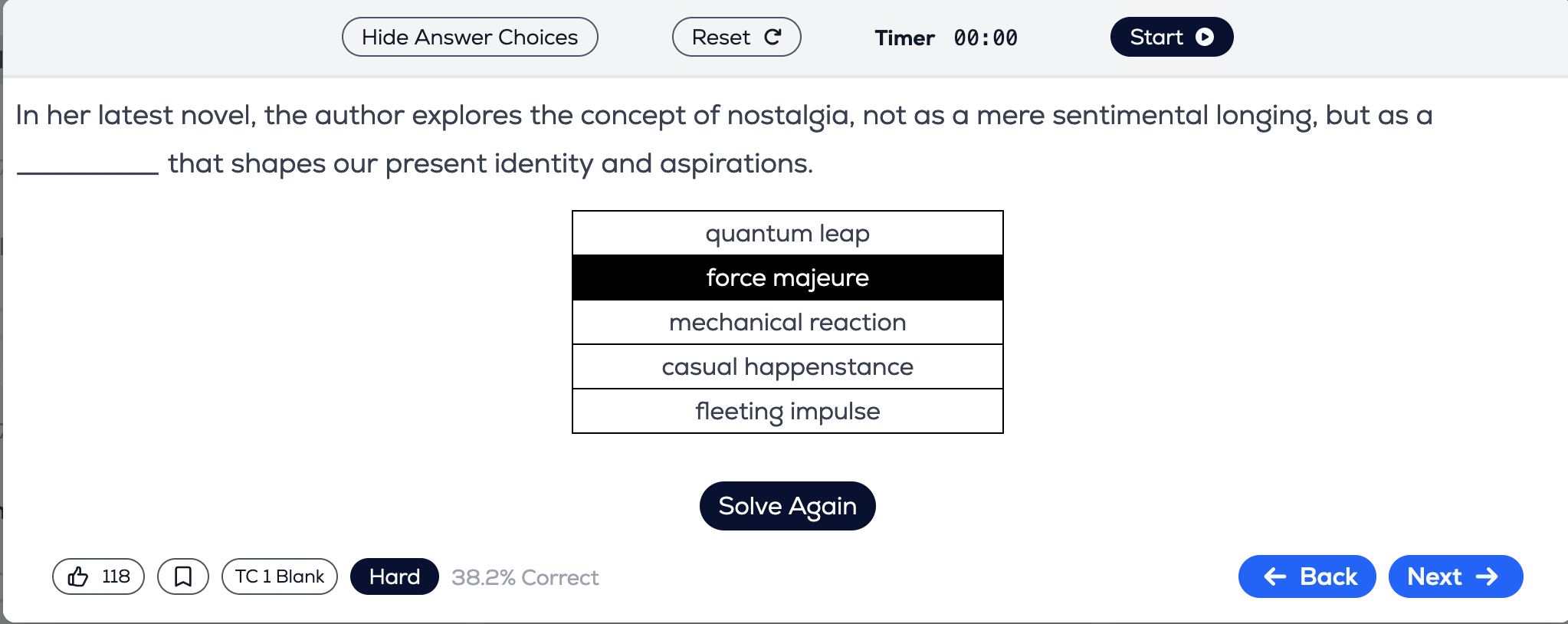
Task: Click the play icon in Start button
Action: click(x=1205, y=37)
